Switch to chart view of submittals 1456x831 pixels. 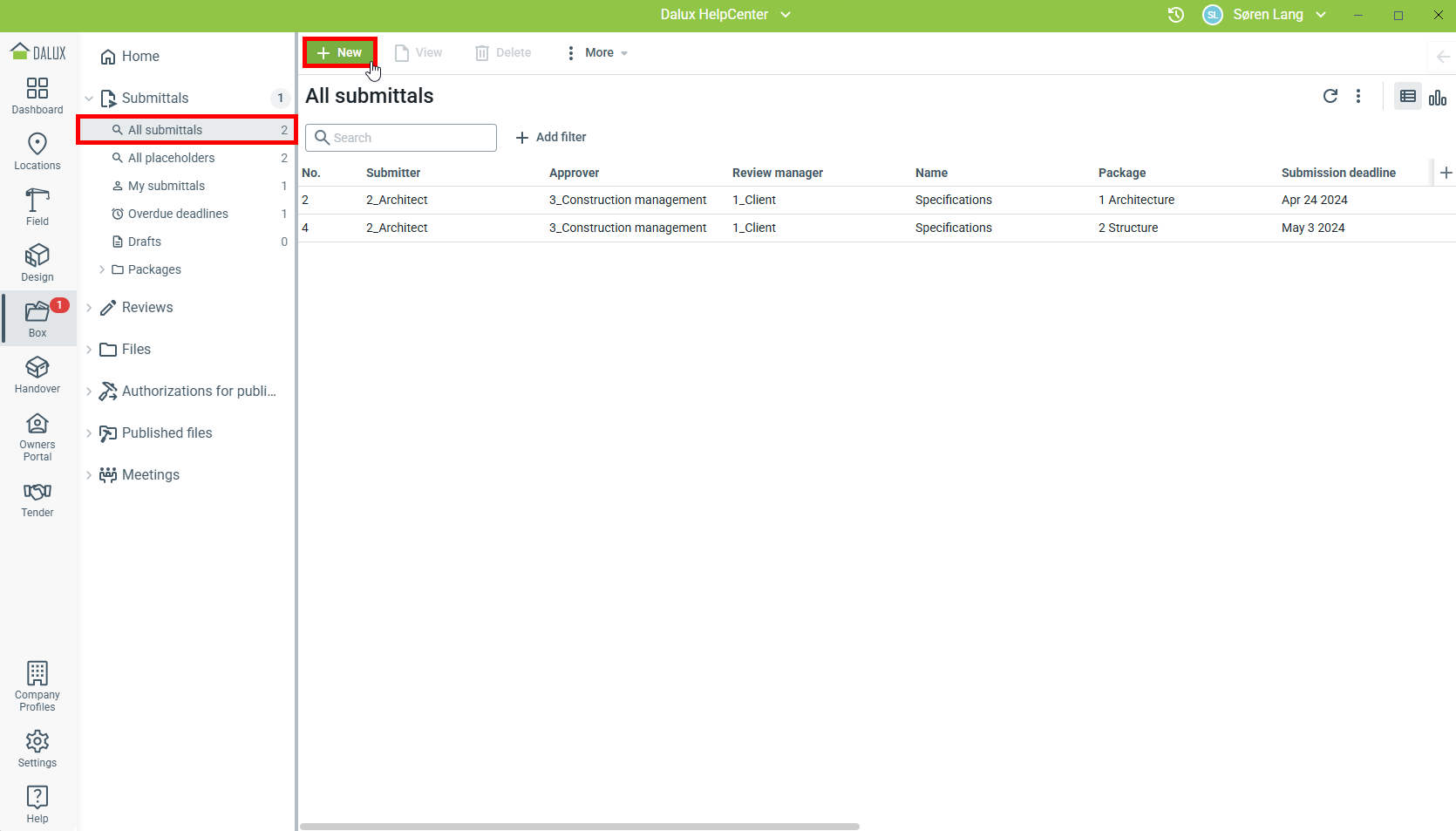coord(1438,97)
